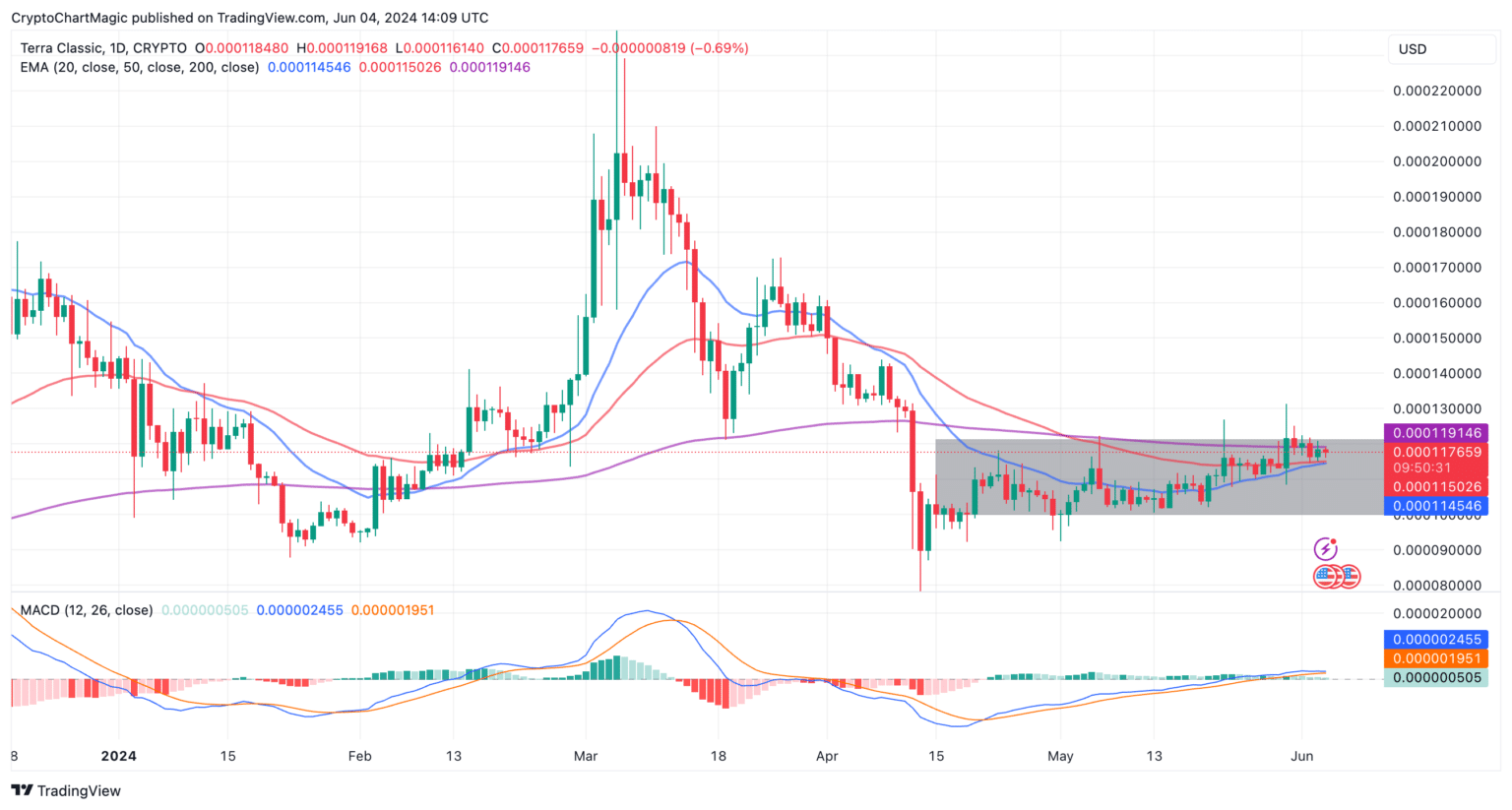This screenshot has height=810, width=1512.
Task: Click the blue 0.000002455 MACD axis tag
Action: [x=1436, y=639]
